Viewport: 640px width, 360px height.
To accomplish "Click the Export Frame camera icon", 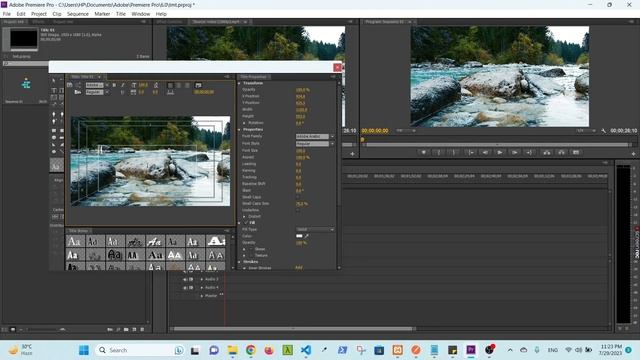I will pos(576,153).
